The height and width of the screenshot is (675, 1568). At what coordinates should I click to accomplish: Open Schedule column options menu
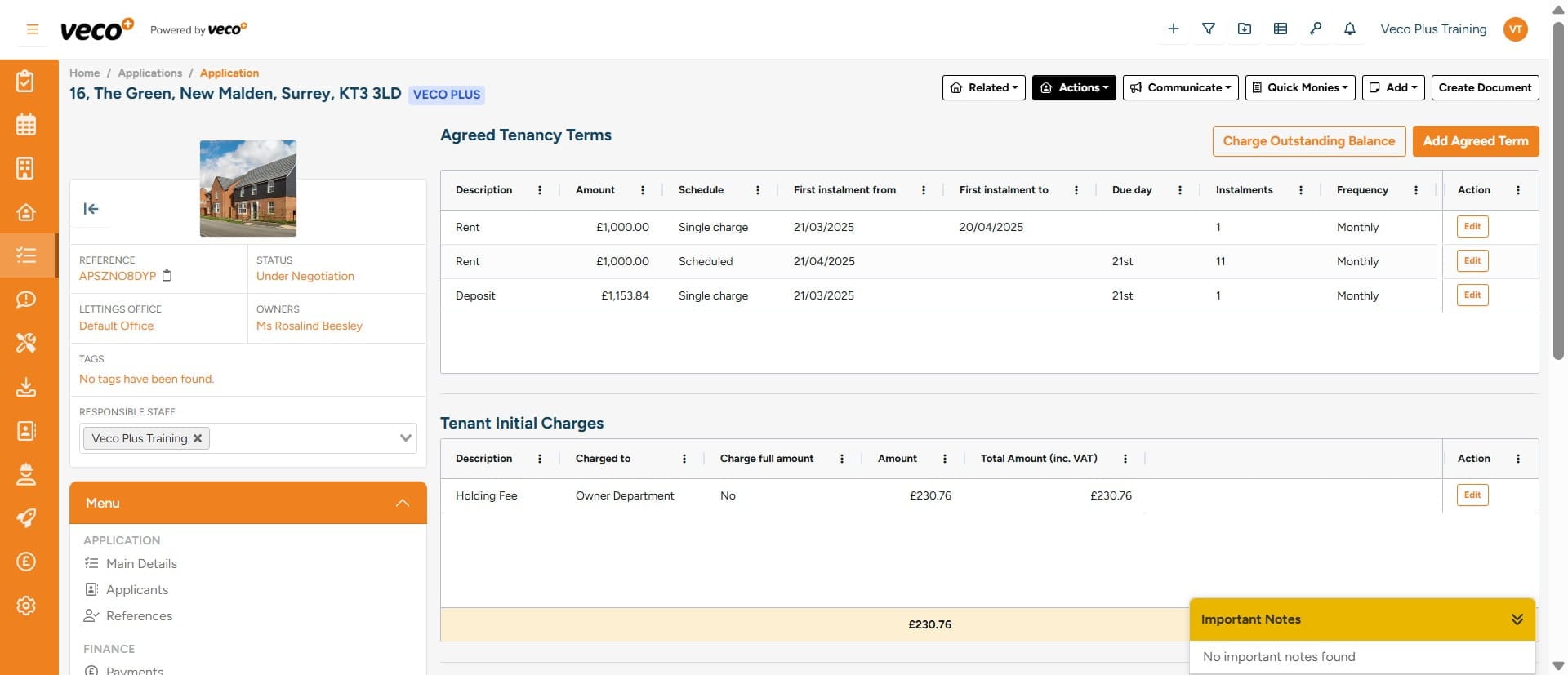click(x=758, y=190)
